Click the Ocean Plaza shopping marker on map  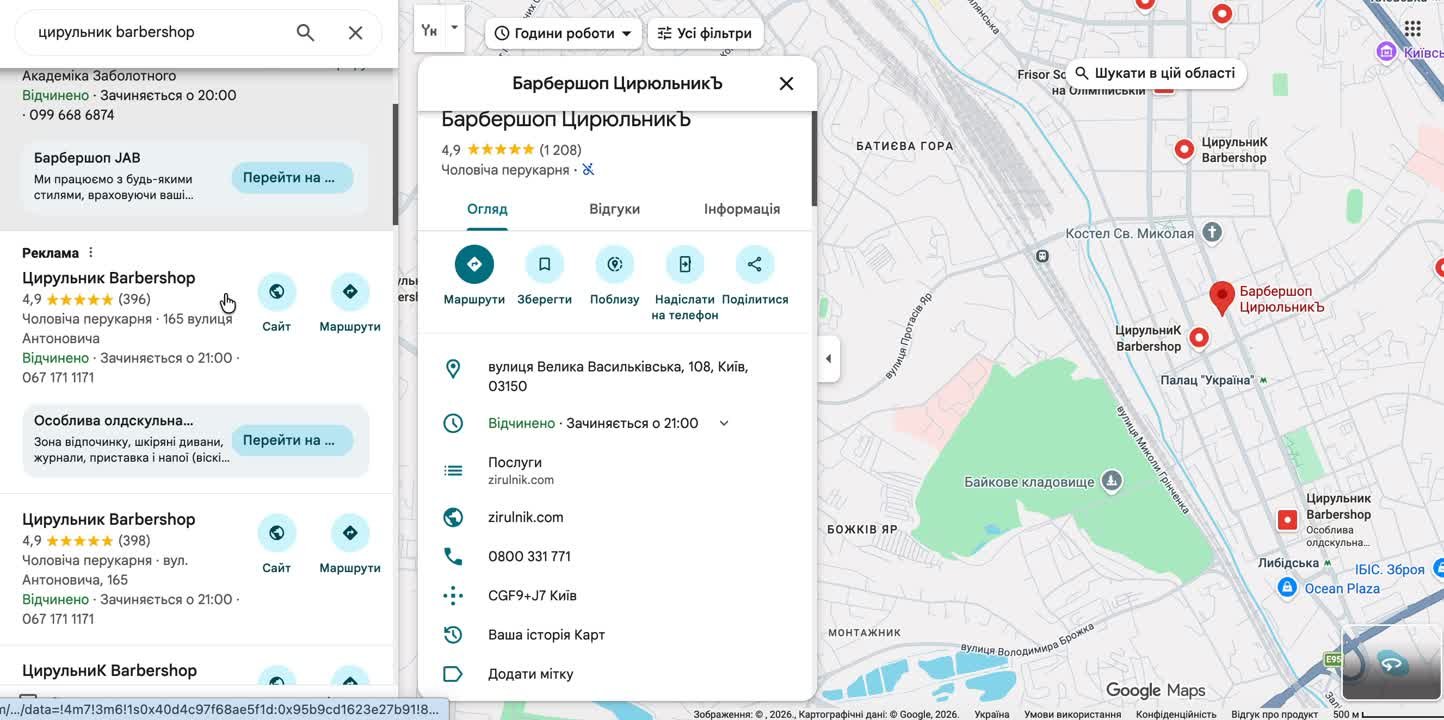1287,589
